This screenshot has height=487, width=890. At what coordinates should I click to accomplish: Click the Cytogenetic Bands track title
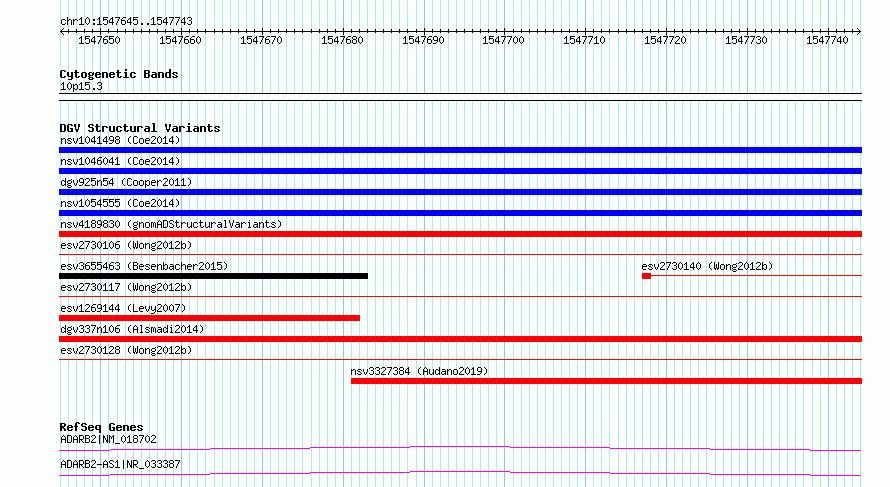[x=119, y=74]
